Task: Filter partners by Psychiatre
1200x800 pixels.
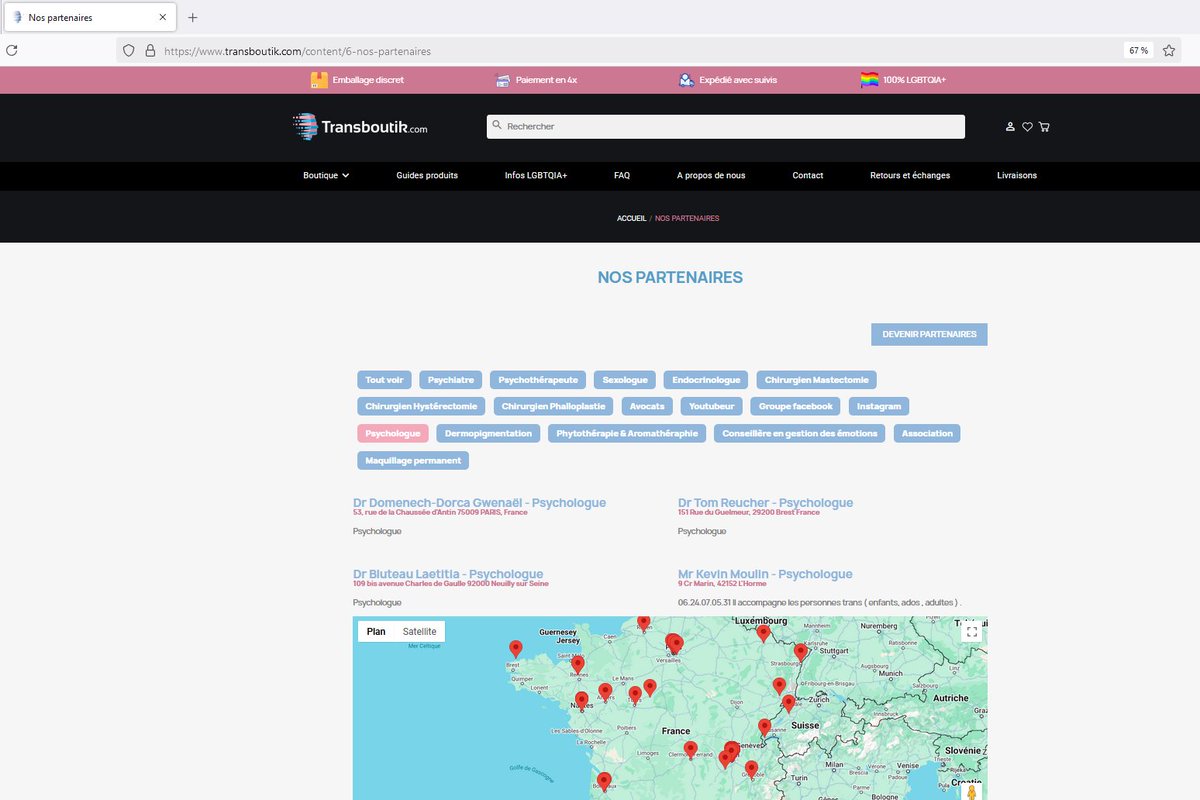Action: (x=451, y=380)
